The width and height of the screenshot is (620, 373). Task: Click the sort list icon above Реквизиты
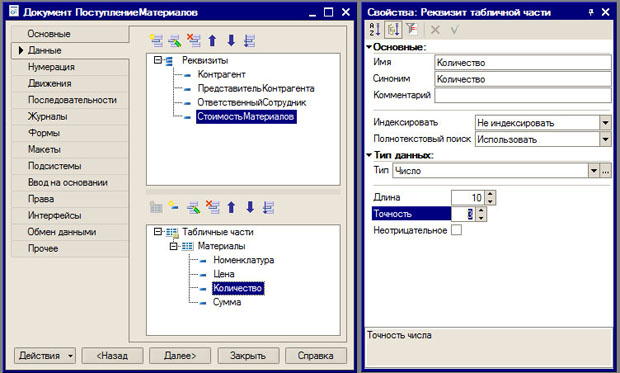coord(250,40)
